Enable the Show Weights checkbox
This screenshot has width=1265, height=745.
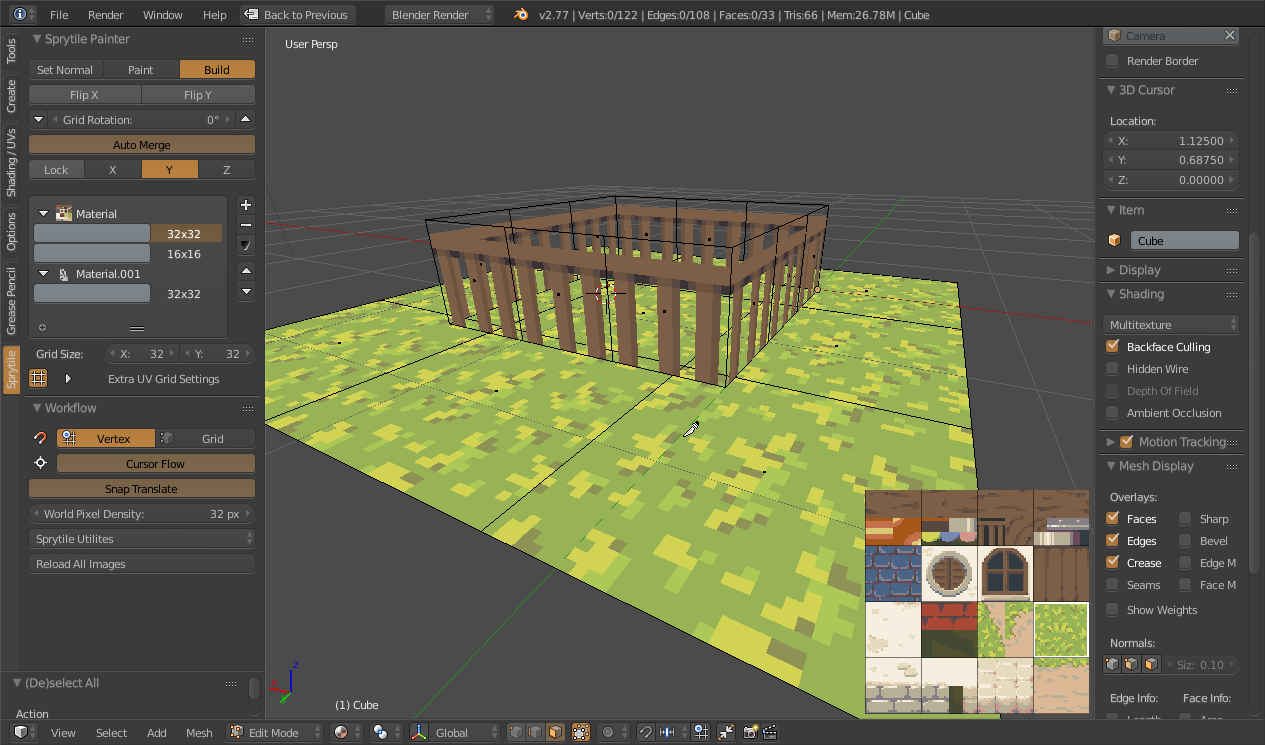pyautogui.click(x=1112, y=609)
